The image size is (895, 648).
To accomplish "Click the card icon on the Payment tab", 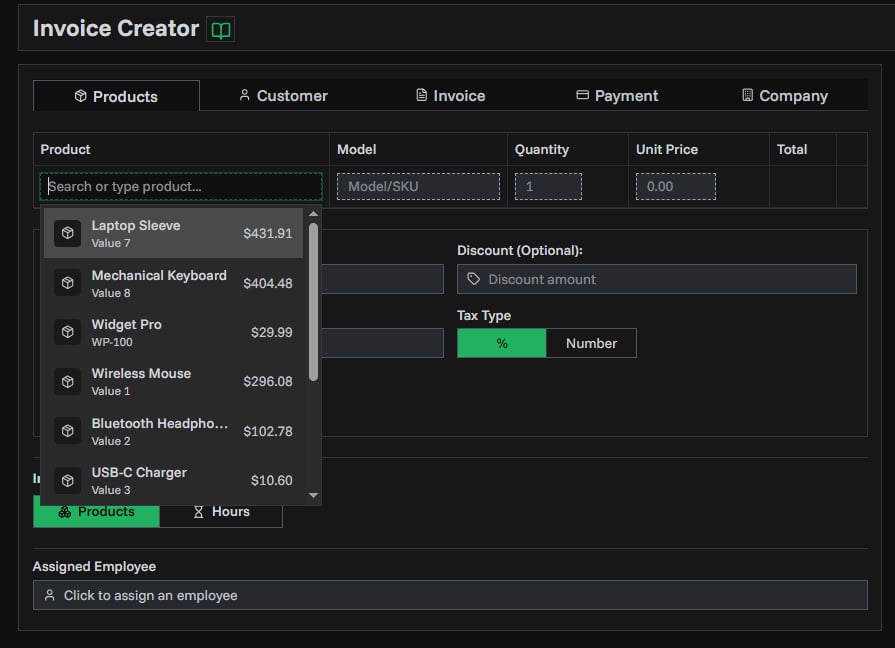I will tap(583, 95).
